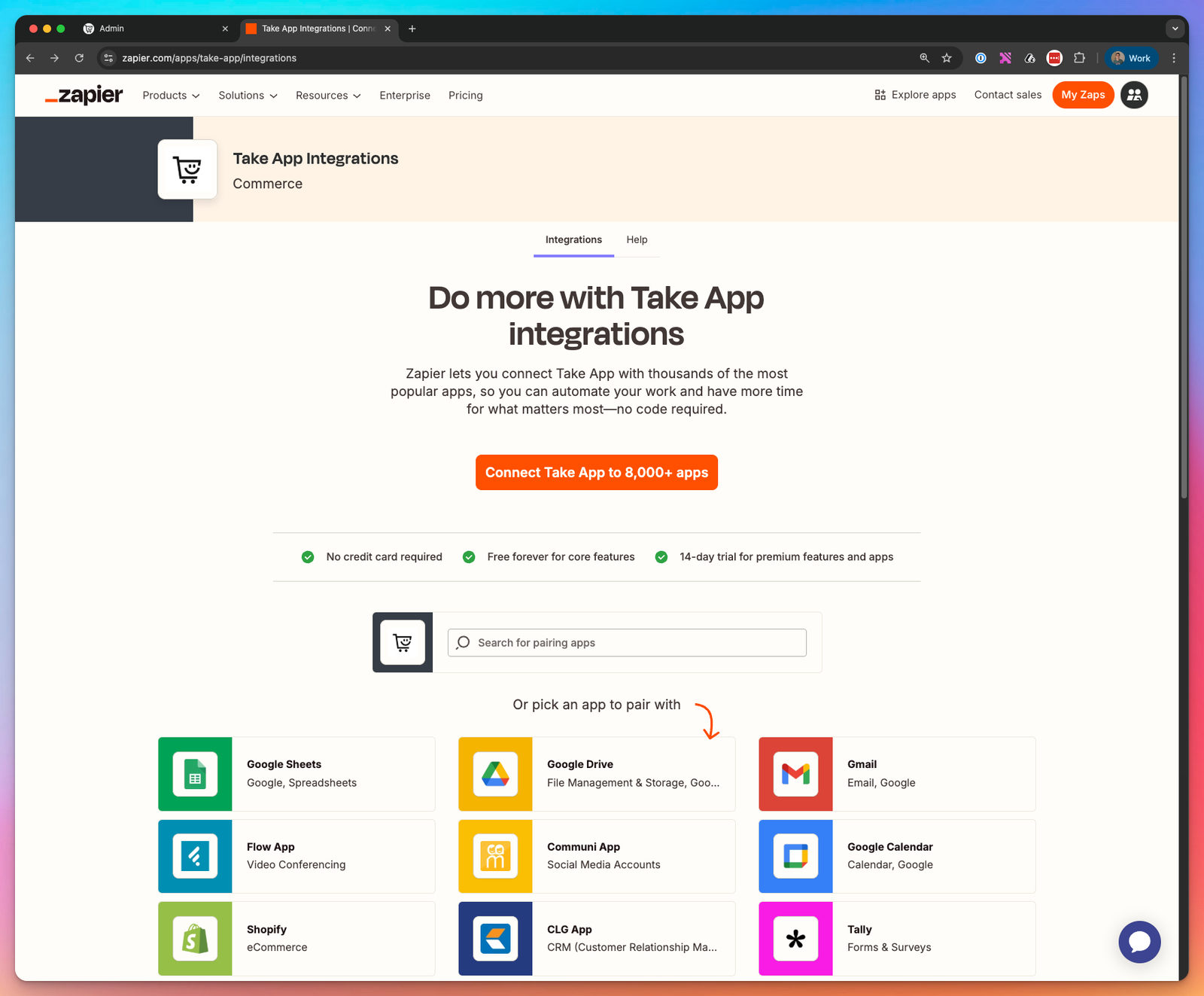Click the 'Google Drive' card title
The width and height of the screenshot is (1204, 996).
pos(580,764)
